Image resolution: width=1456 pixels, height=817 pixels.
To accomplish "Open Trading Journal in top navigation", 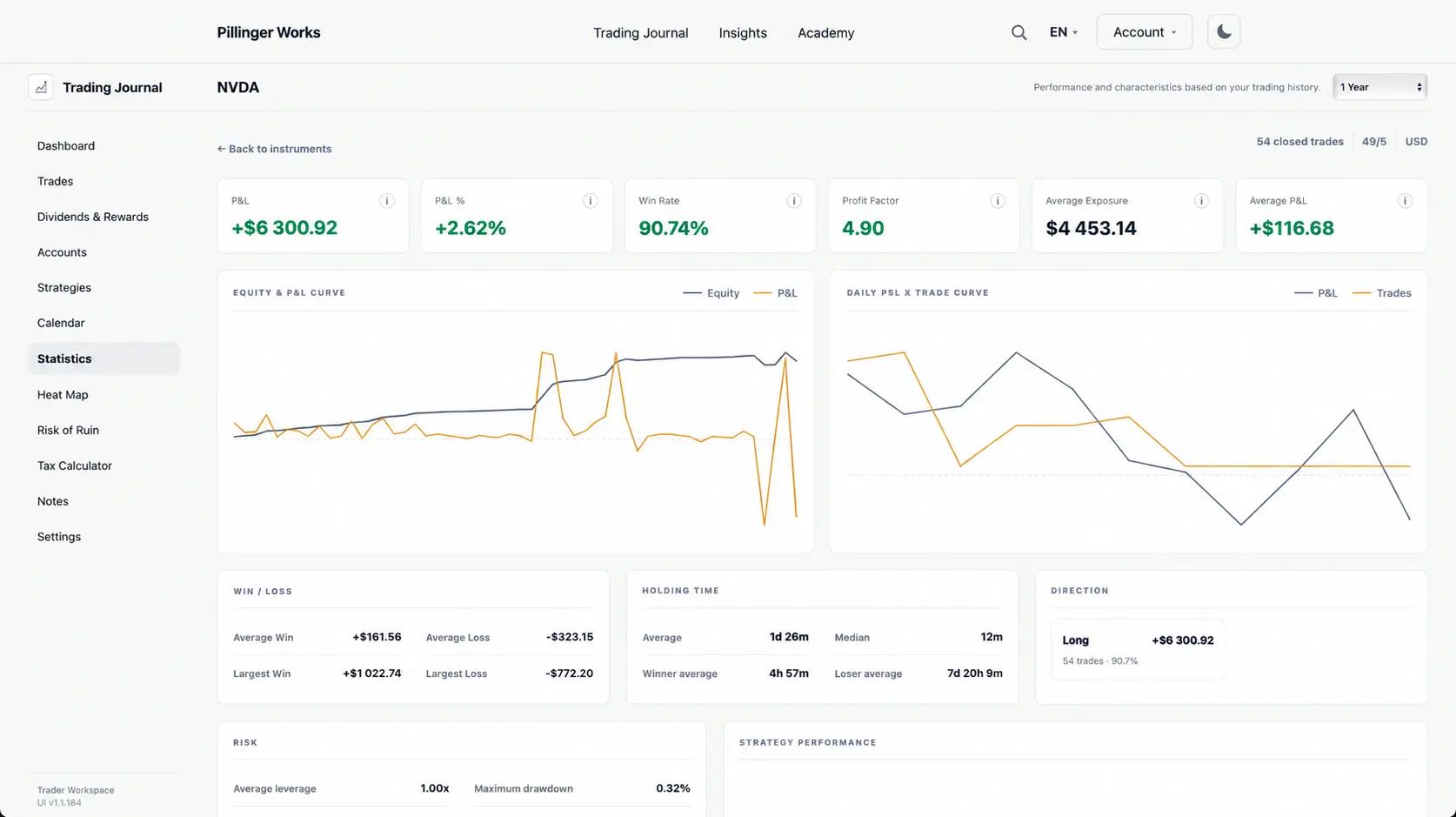I will click(641, 33).
